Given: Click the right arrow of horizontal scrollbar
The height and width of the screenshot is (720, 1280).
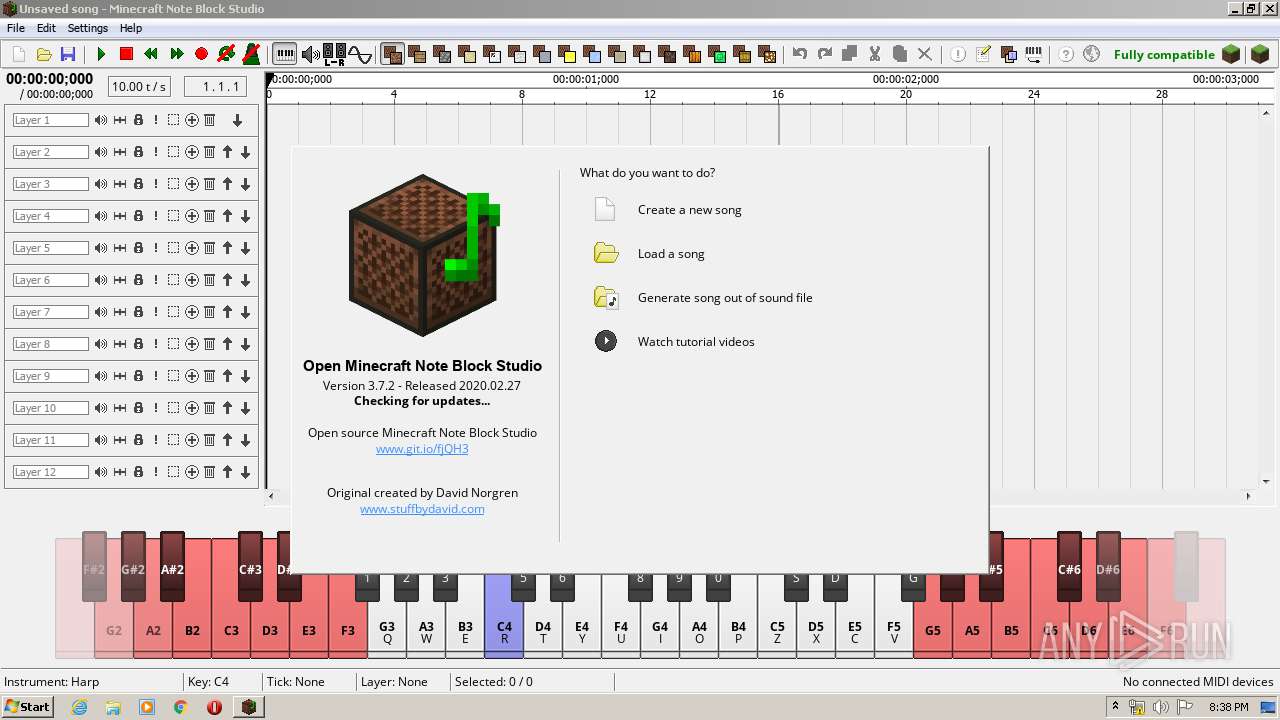Looking at the screenshot, I should pyautogui.click(x=1248, y=496).
